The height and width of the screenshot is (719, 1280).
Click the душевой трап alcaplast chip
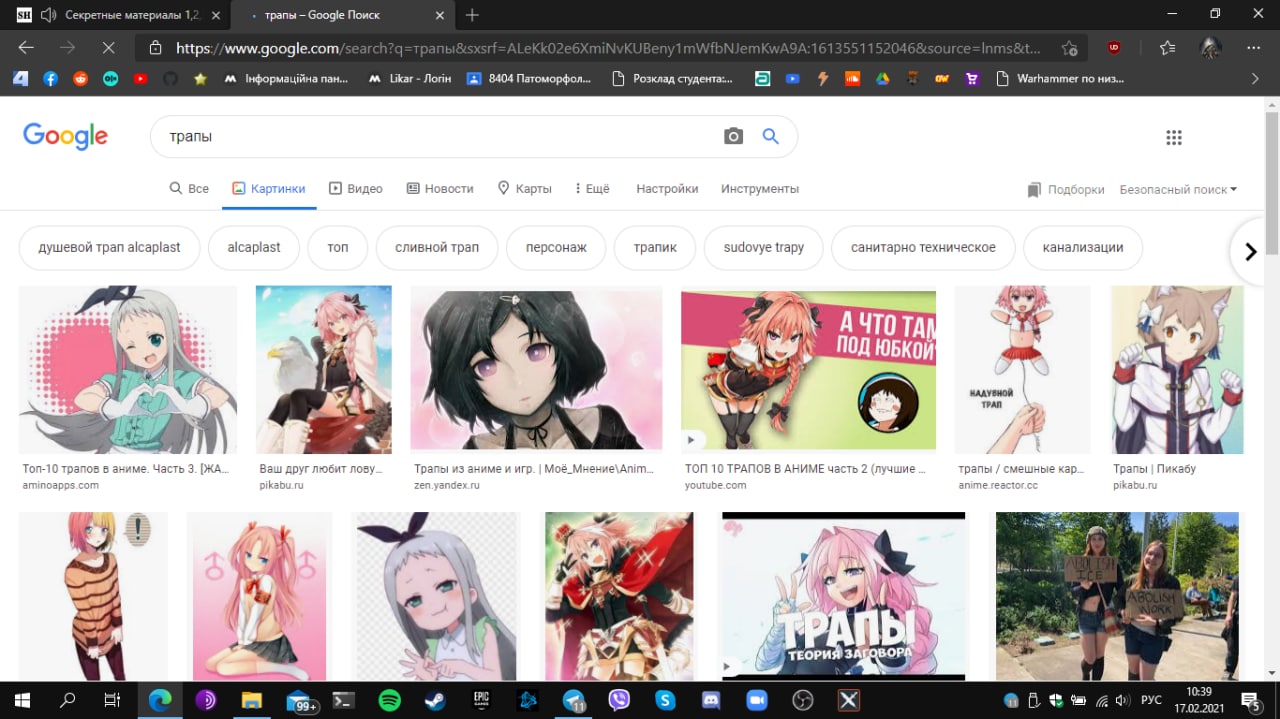click(109, 248)
